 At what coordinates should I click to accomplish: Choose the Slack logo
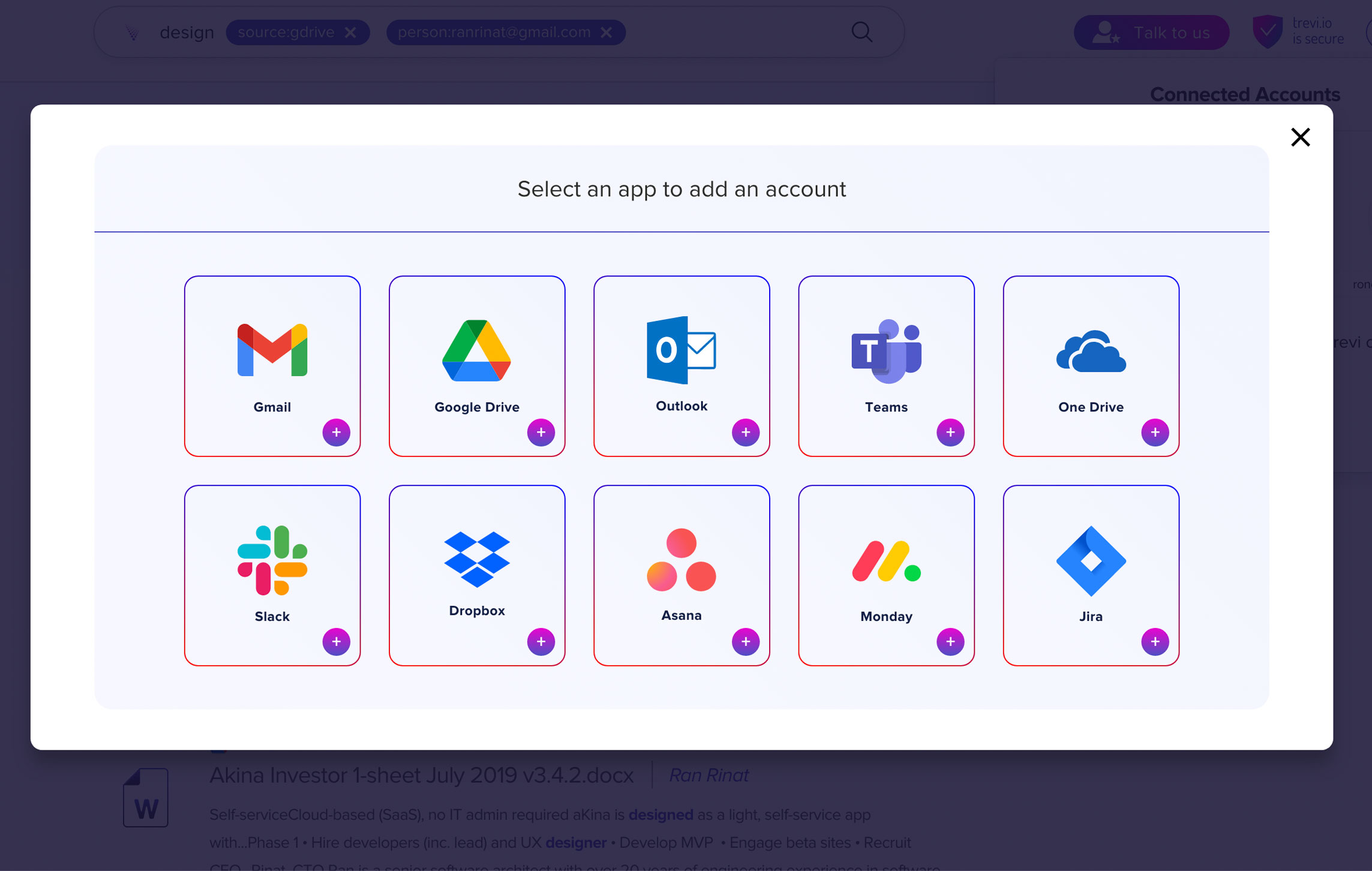(272, 560)
